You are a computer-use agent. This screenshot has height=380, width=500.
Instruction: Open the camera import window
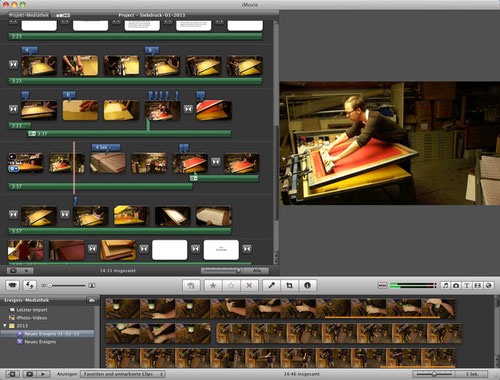13,285
